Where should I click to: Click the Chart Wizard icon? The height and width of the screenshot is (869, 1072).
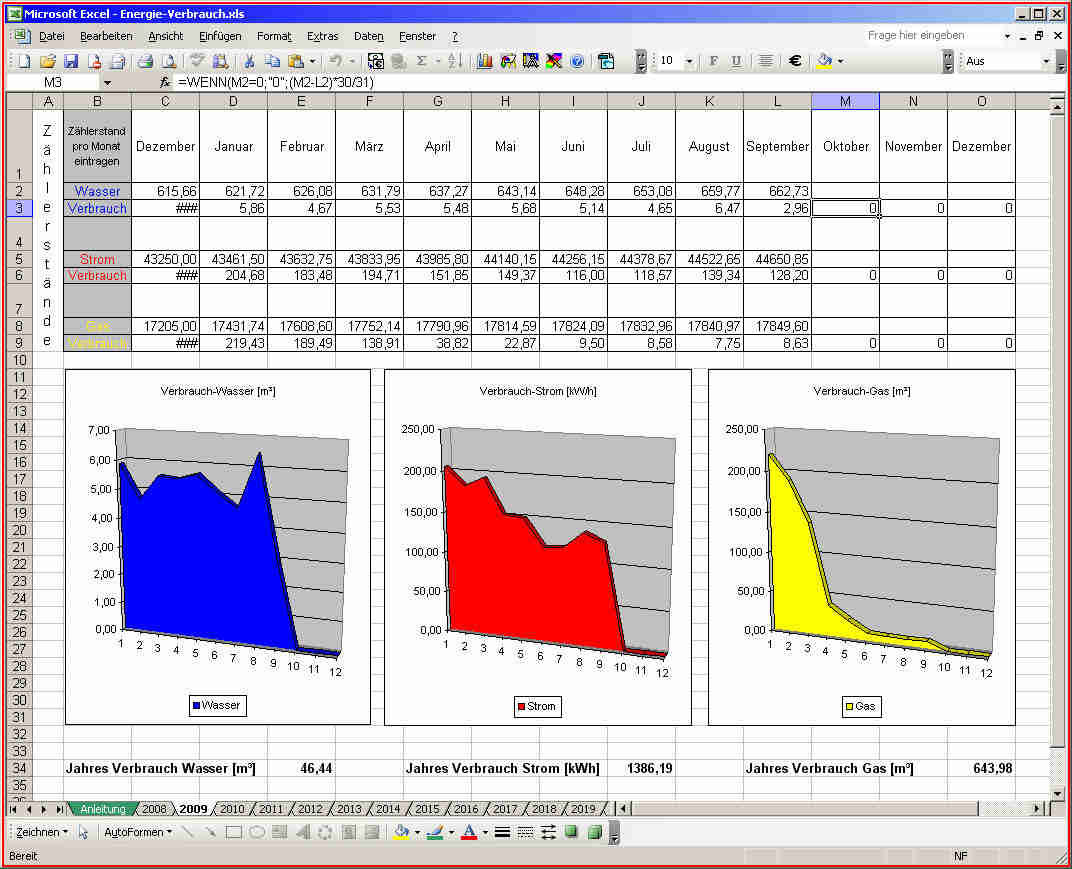click(485, 61)
